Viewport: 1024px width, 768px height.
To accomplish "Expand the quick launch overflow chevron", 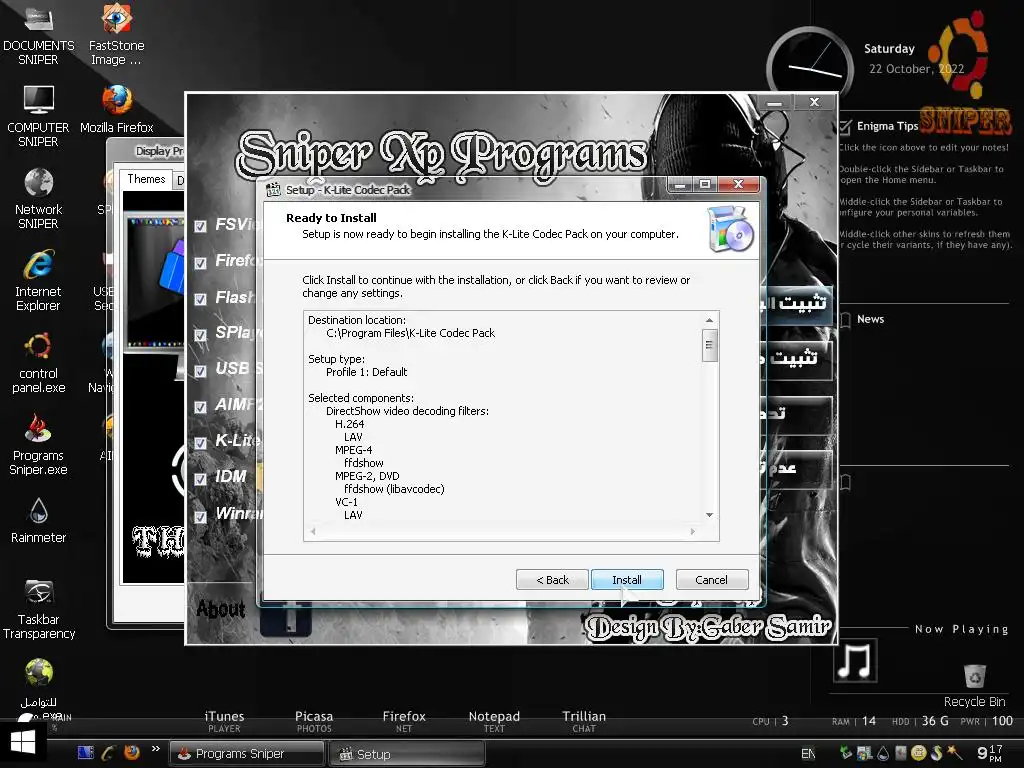I will pyautogui.click(x=155, y=749).
